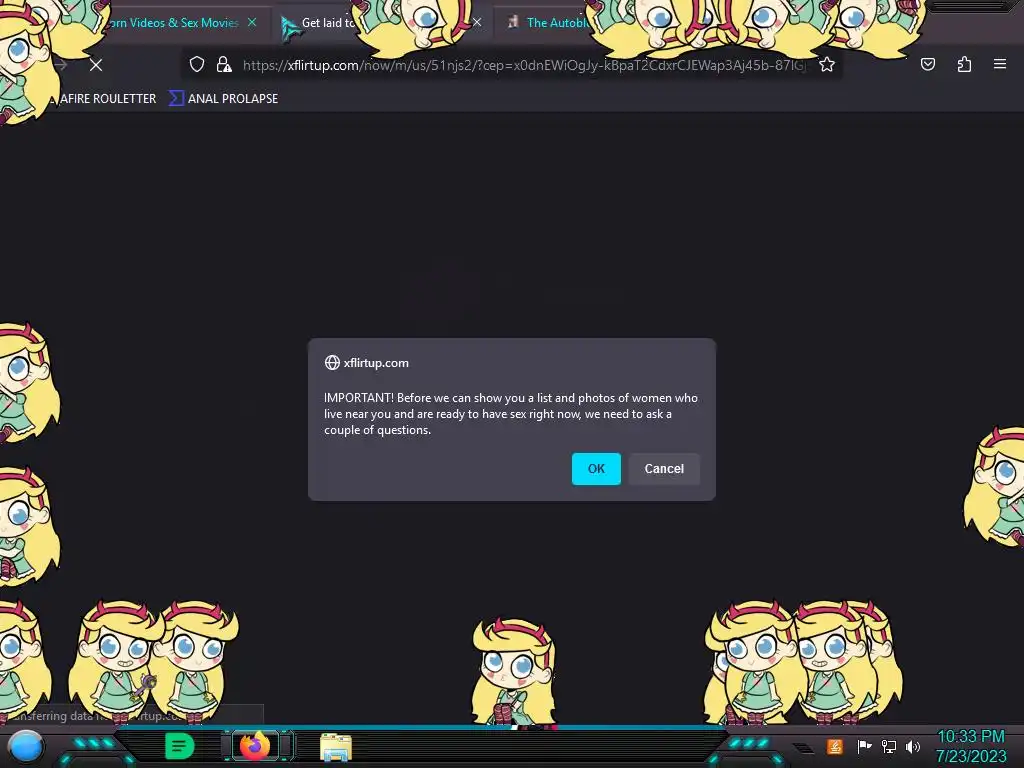Screen dimensions: 1024x768
Task: Save the page to Pocket
Action: (927, 64)
